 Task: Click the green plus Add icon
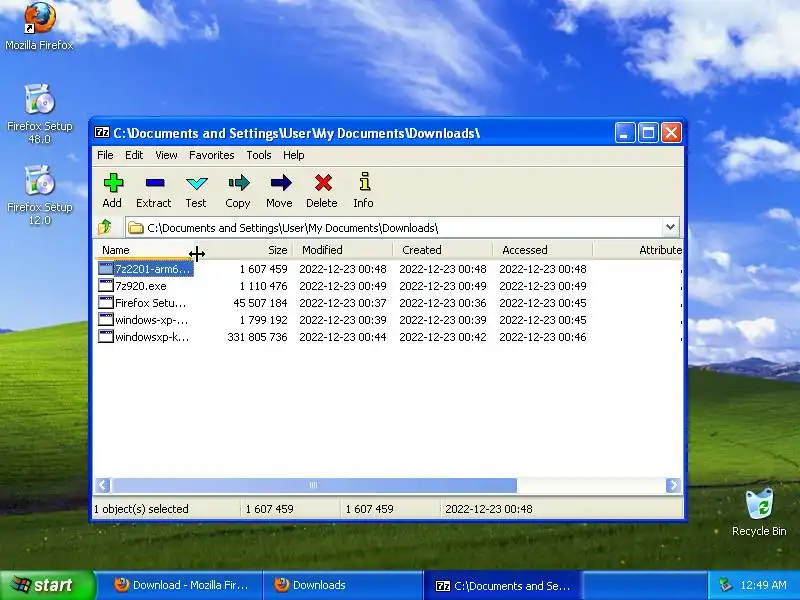[113, 183]
